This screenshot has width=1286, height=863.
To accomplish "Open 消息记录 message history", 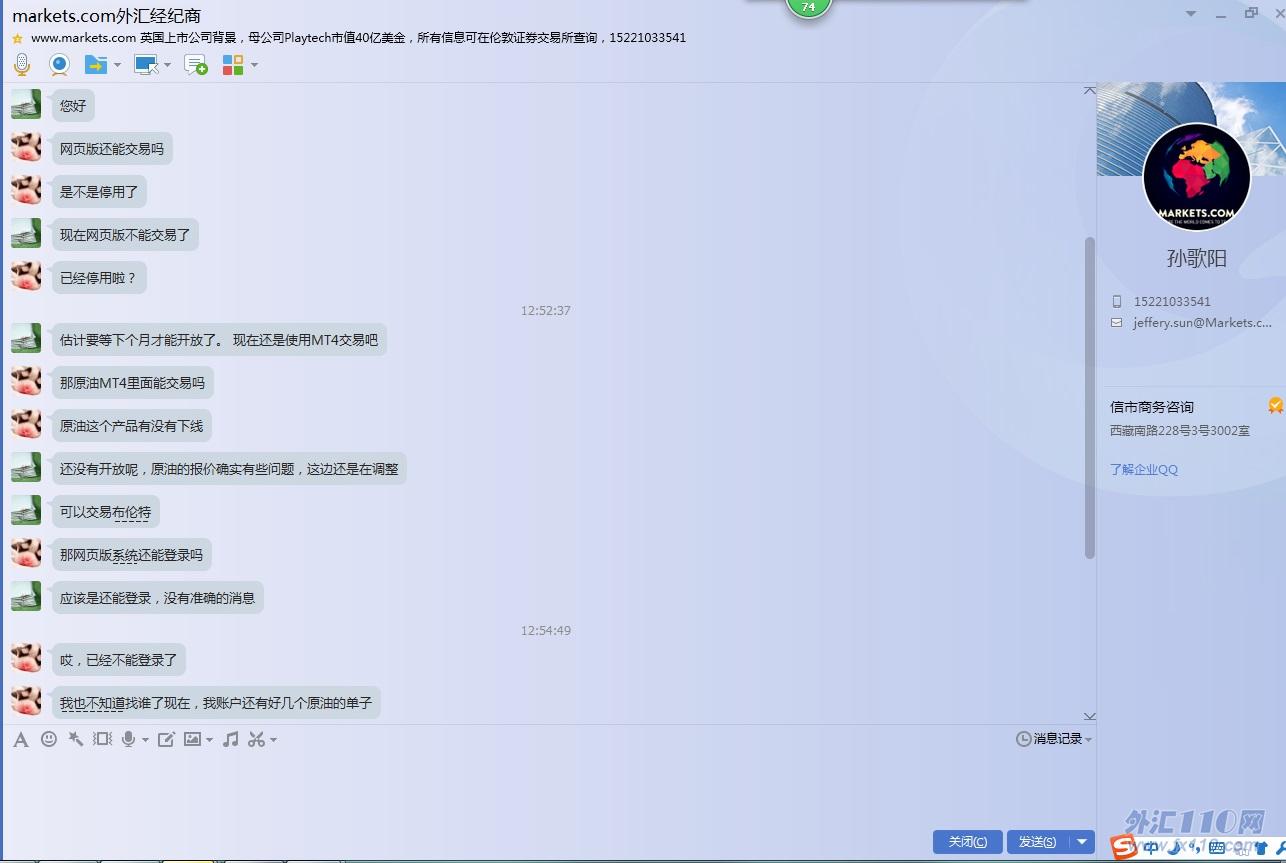I will 1049,739.
